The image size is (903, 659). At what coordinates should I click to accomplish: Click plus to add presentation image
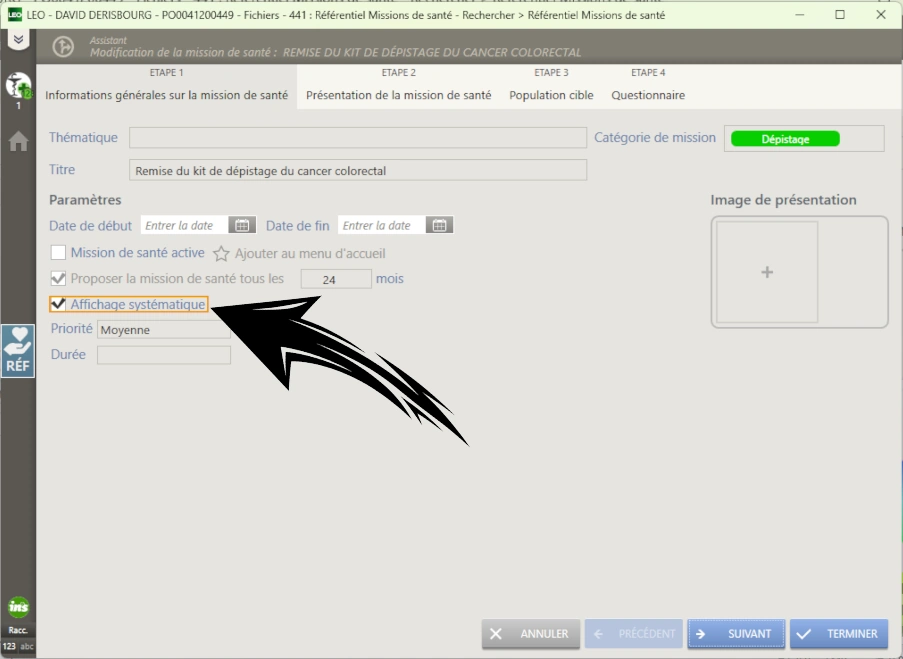[x=767, y=272]
